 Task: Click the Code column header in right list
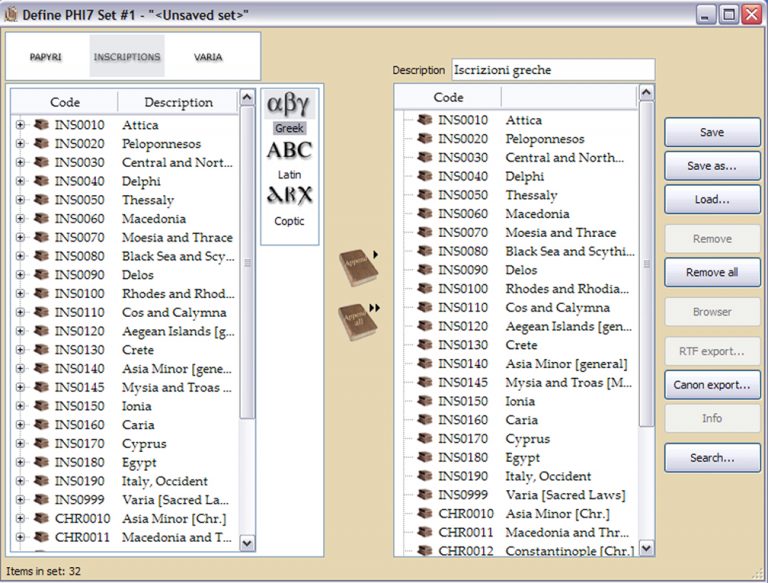pyautogui.click(x=448, y=97)
